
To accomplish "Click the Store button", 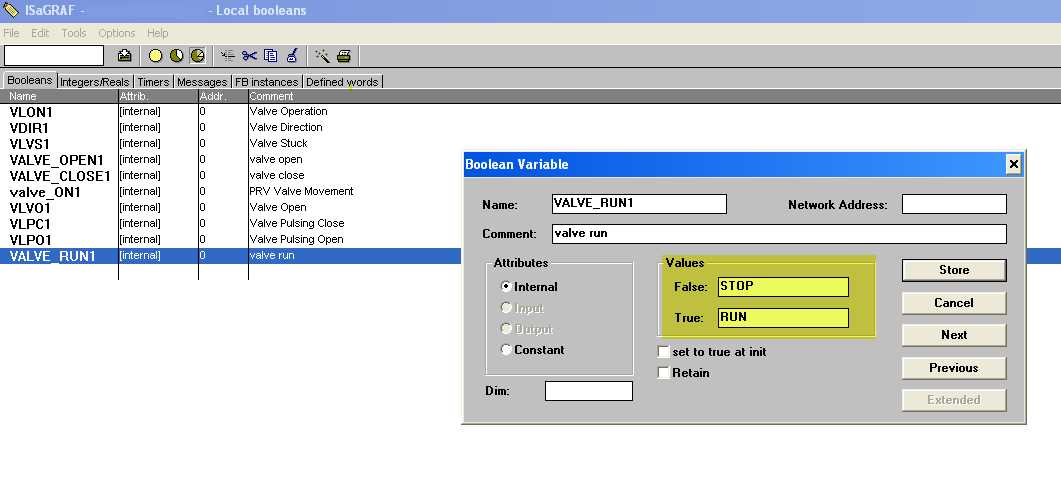I will tap(954, 270).
